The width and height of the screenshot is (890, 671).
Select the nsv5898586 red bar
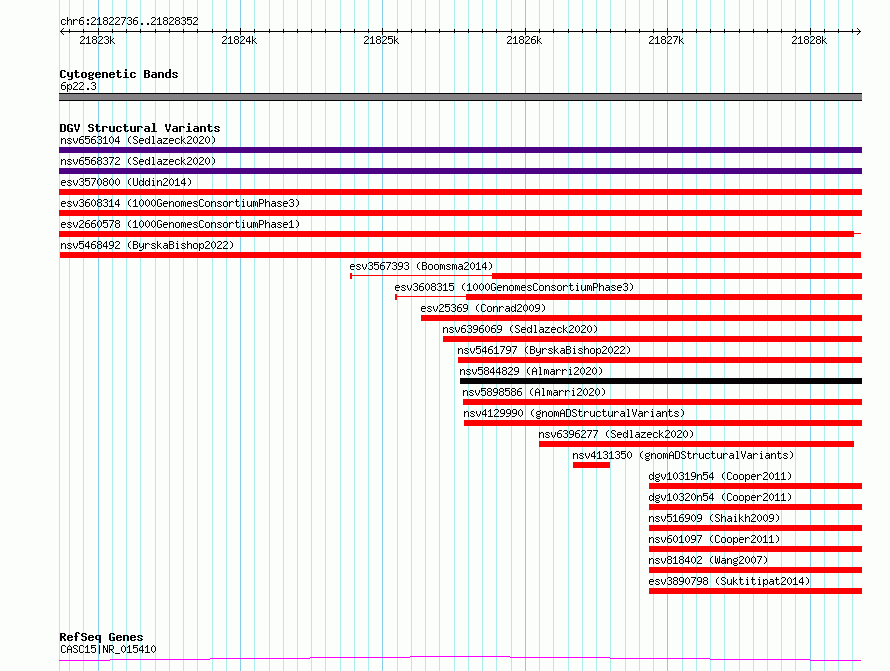[x=662, y=402]
